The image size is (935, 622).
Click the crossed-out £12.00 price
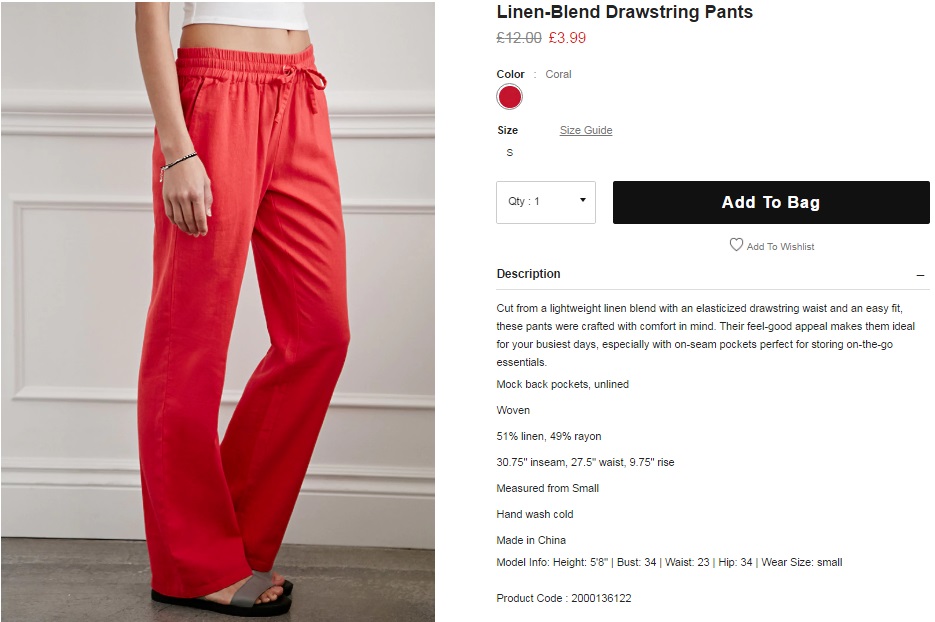tap(519, 38)
